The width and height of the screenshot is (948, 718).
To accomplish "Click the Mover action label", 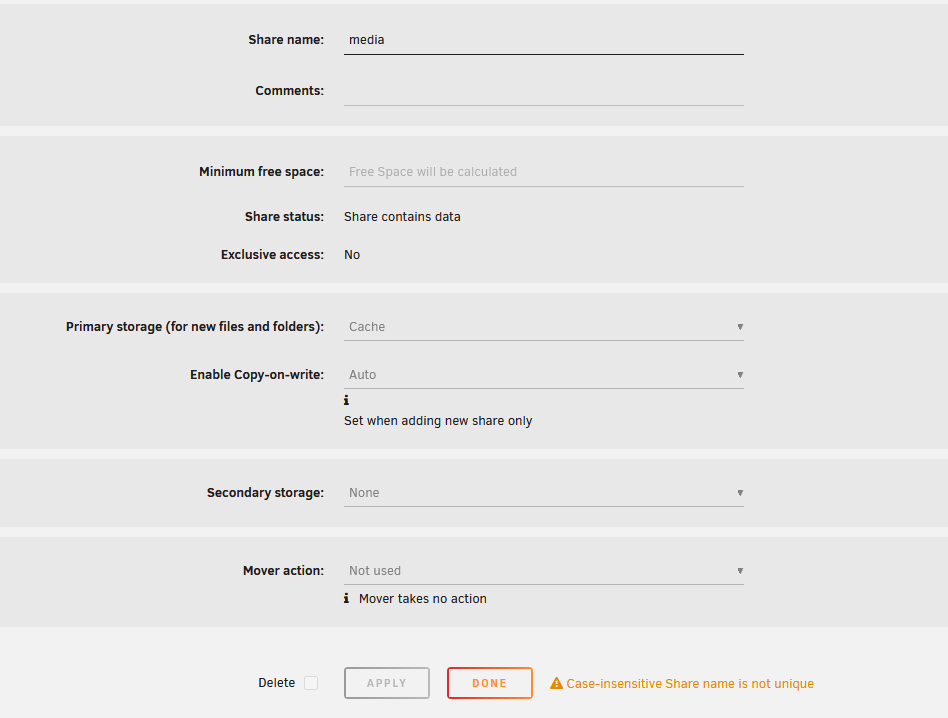I will (284, 571).
